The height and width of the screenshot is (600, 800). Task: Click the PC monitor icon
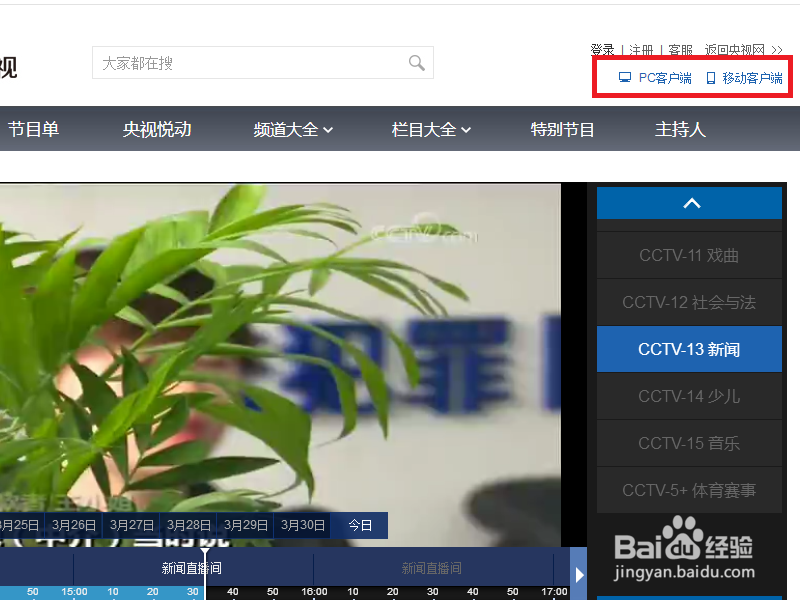pyautogui.click(x=625, y=78)
